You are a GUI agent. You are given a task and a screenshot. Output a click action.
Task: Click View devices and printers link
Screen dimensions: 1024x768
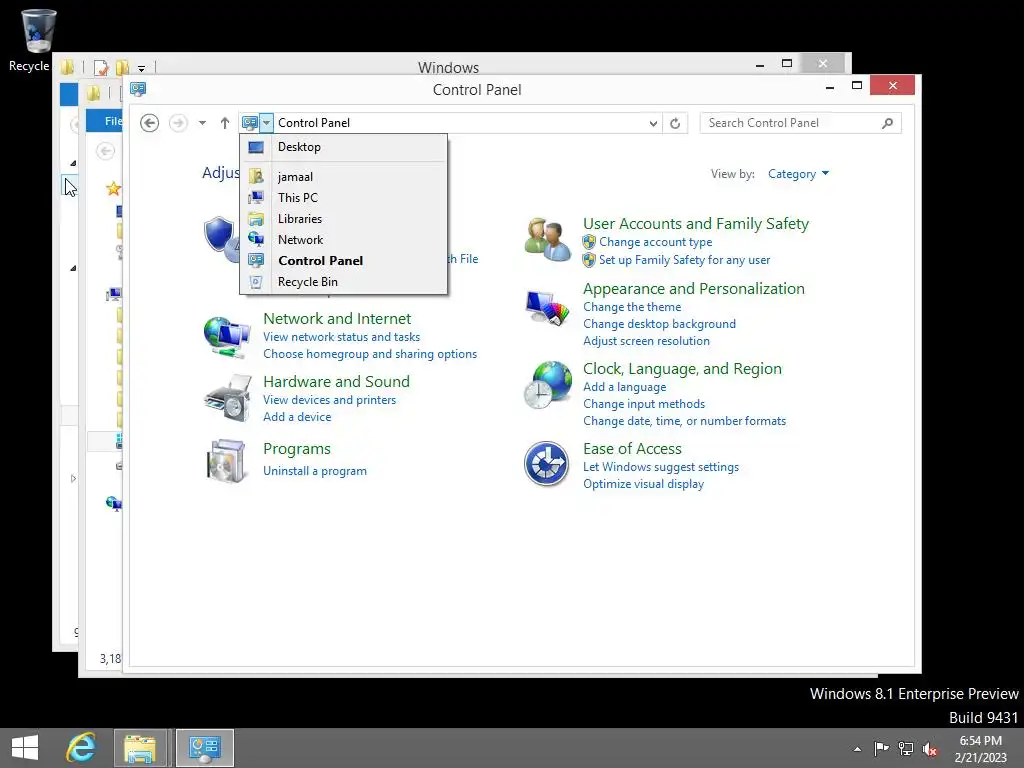coord(329,400)
